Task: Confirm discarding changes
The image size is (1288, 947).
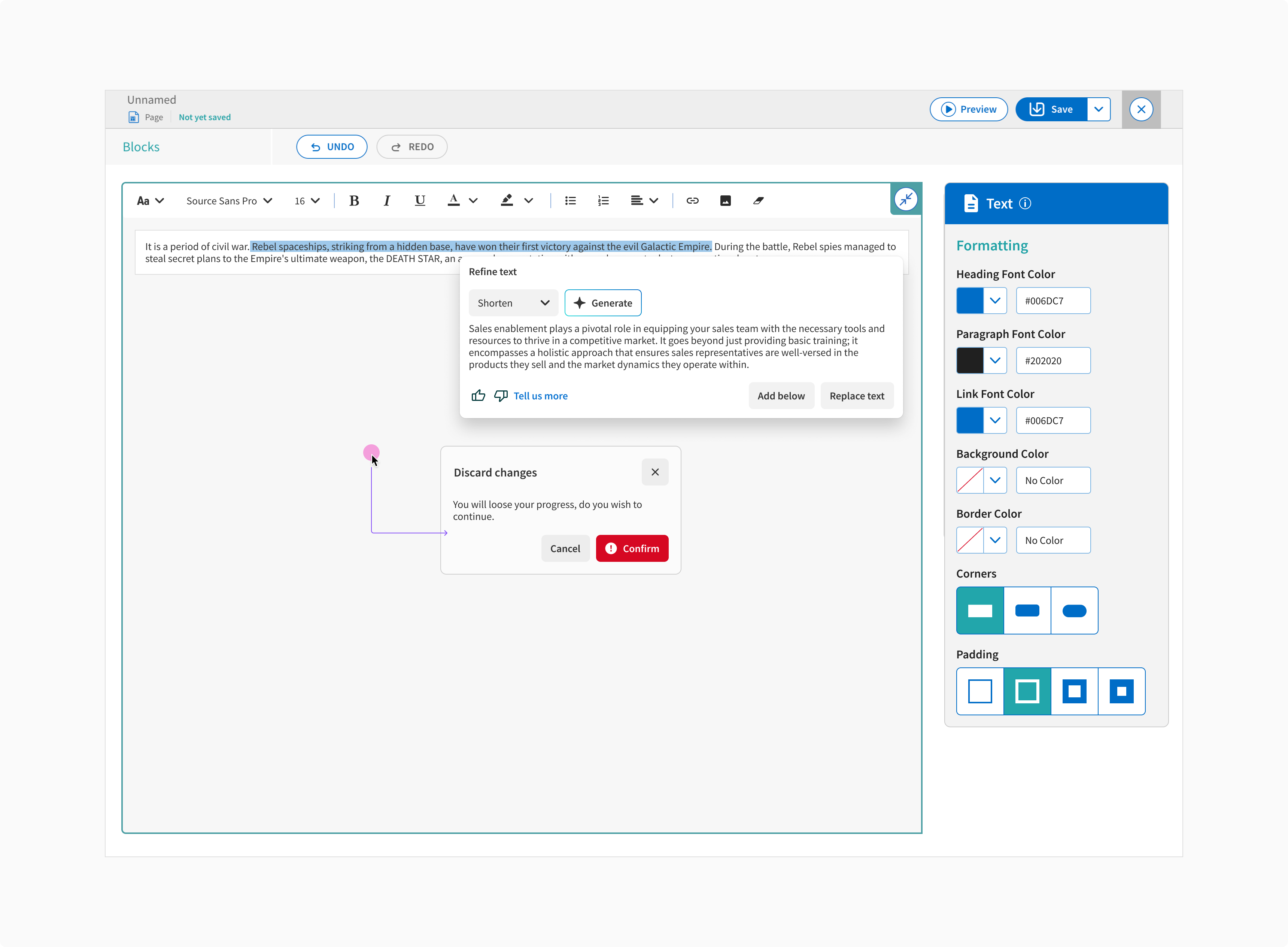Action: pos(632,549)
